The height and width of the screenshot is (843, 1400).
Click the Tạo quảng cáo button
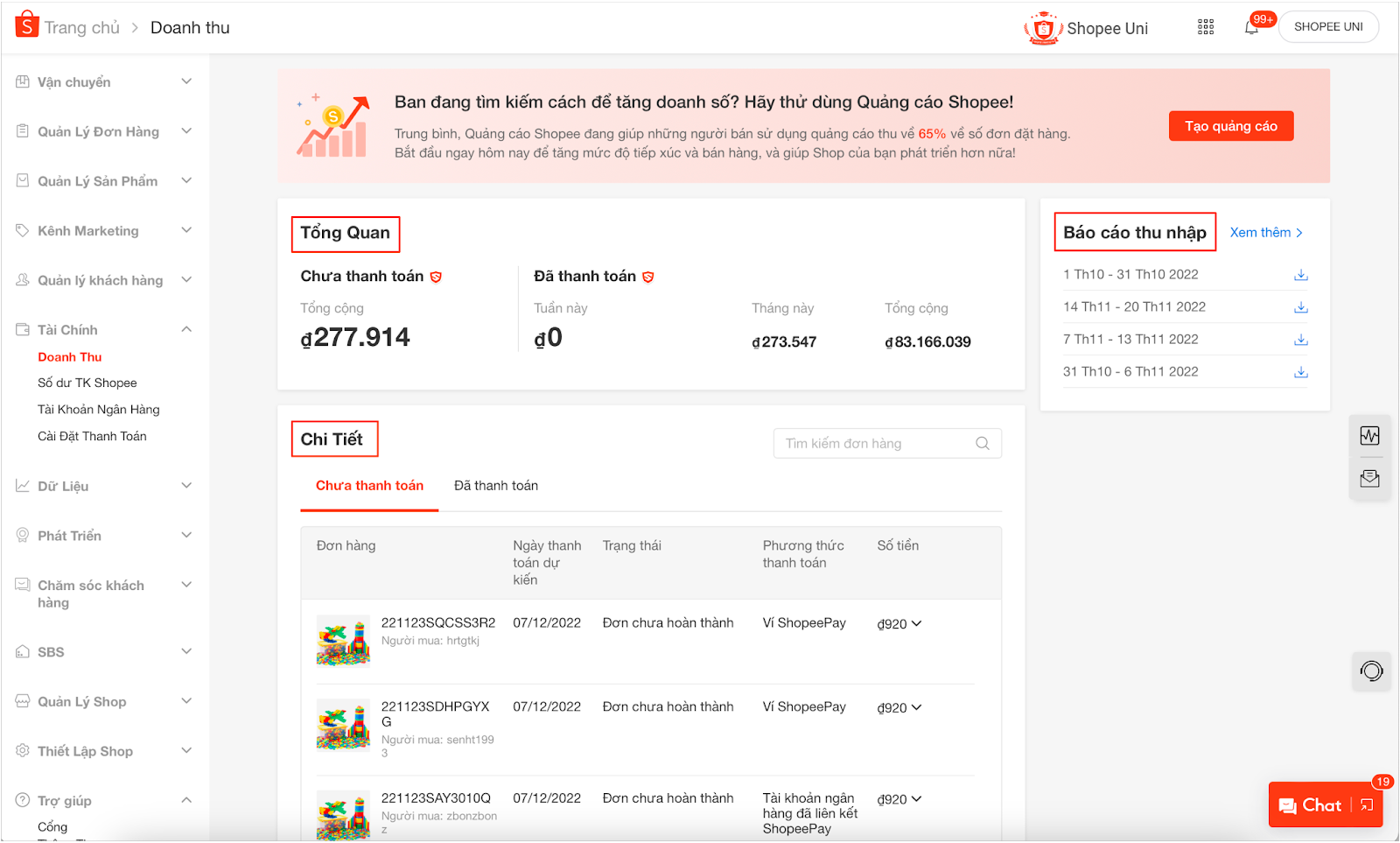click(x=1230, y=125)
